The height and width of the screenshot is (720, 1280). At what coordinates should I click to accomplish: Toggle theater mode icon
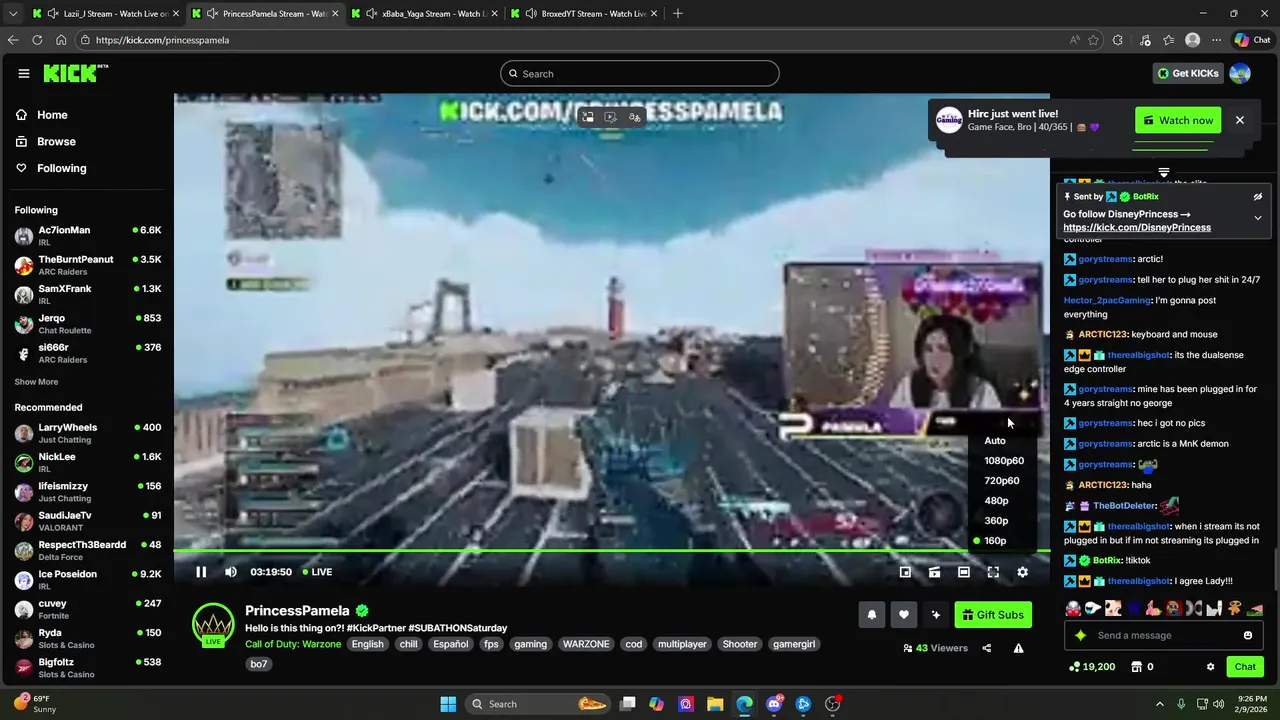(x=963, y=572)
